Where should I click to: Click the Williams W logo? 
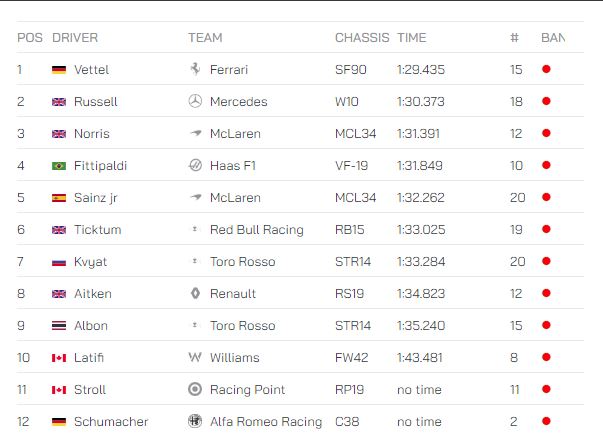click(x=195, y=357)
